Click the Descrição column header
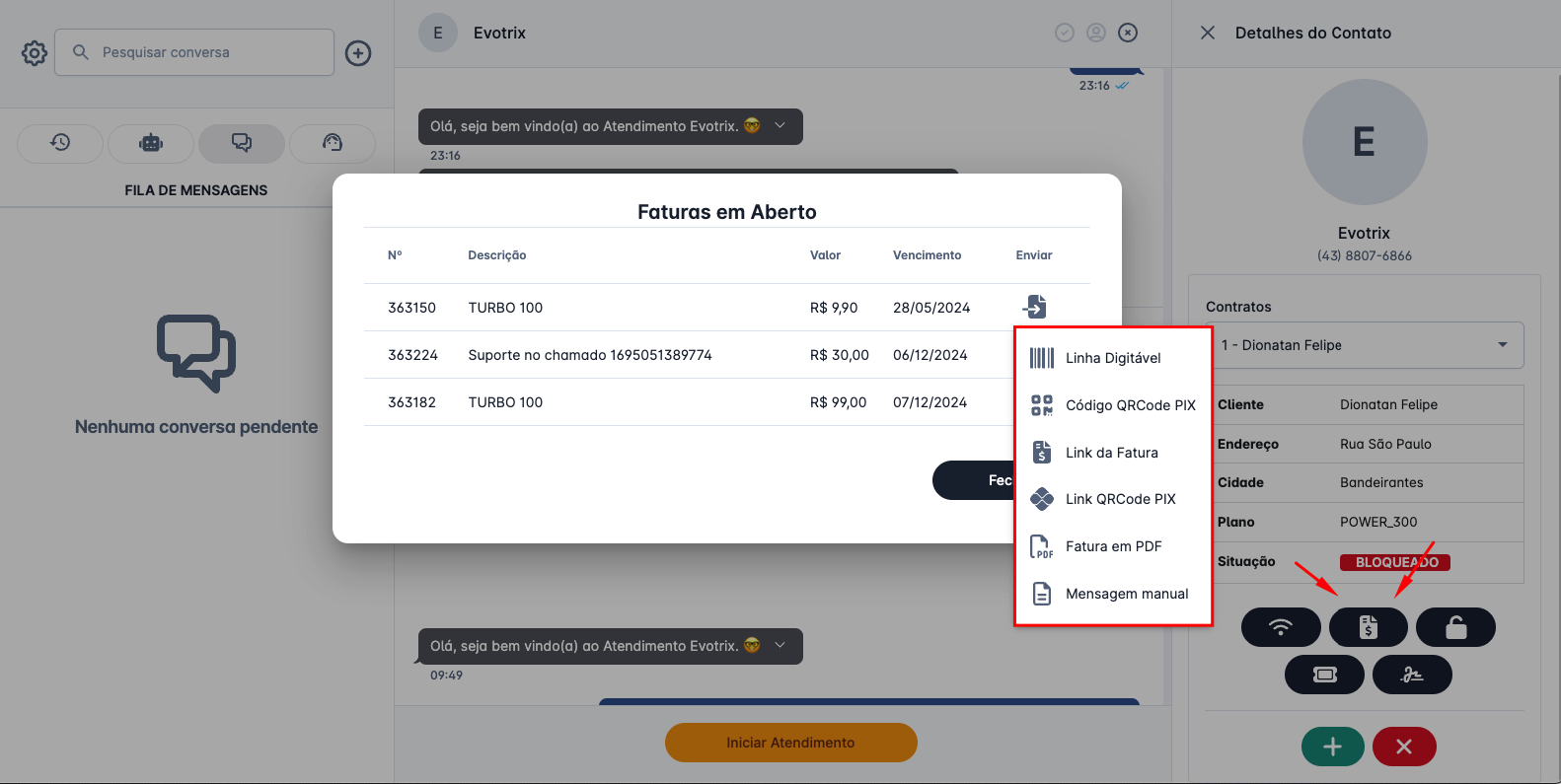The height and width of the screenshot is (784, 1561). point(497,255)
